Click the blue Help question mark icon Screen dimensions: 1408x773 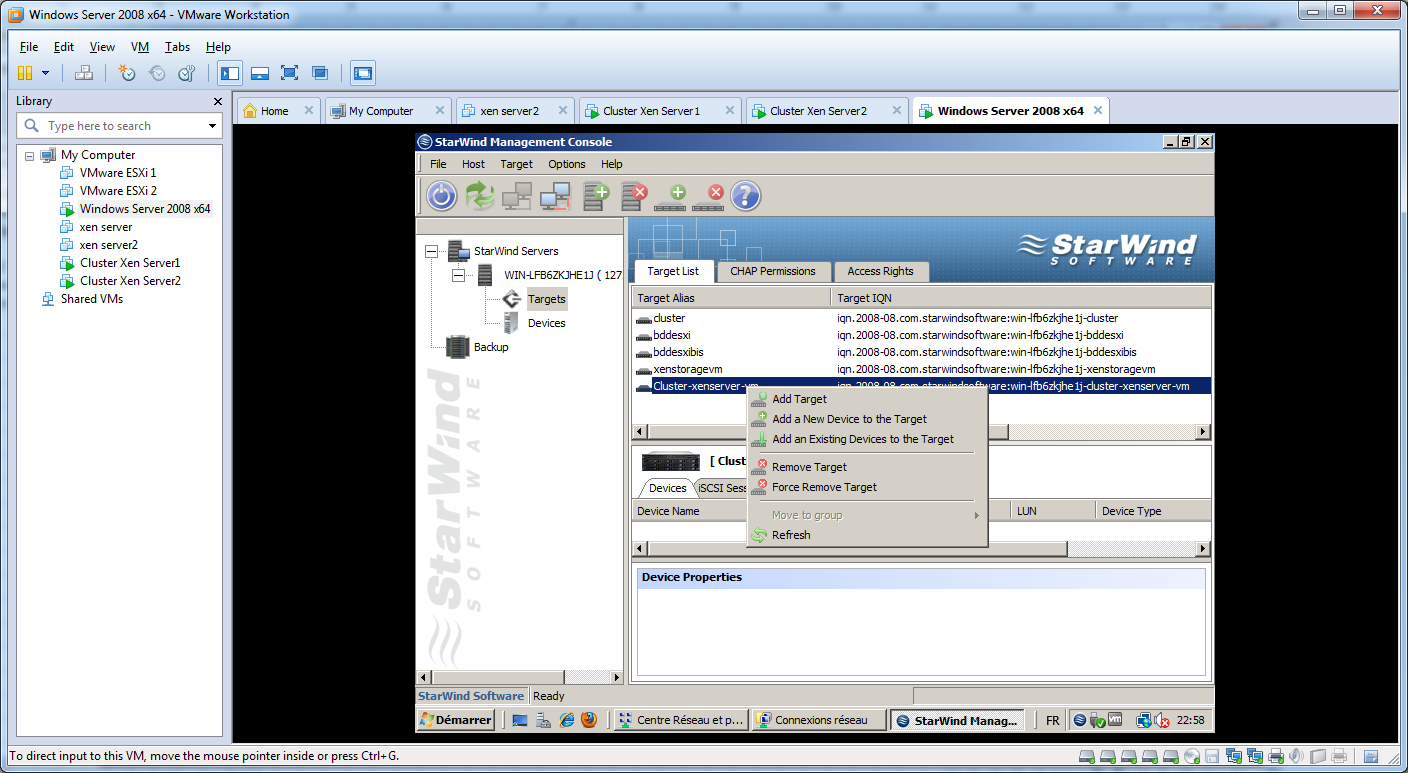pyautogui.click(x=746, y=196)
